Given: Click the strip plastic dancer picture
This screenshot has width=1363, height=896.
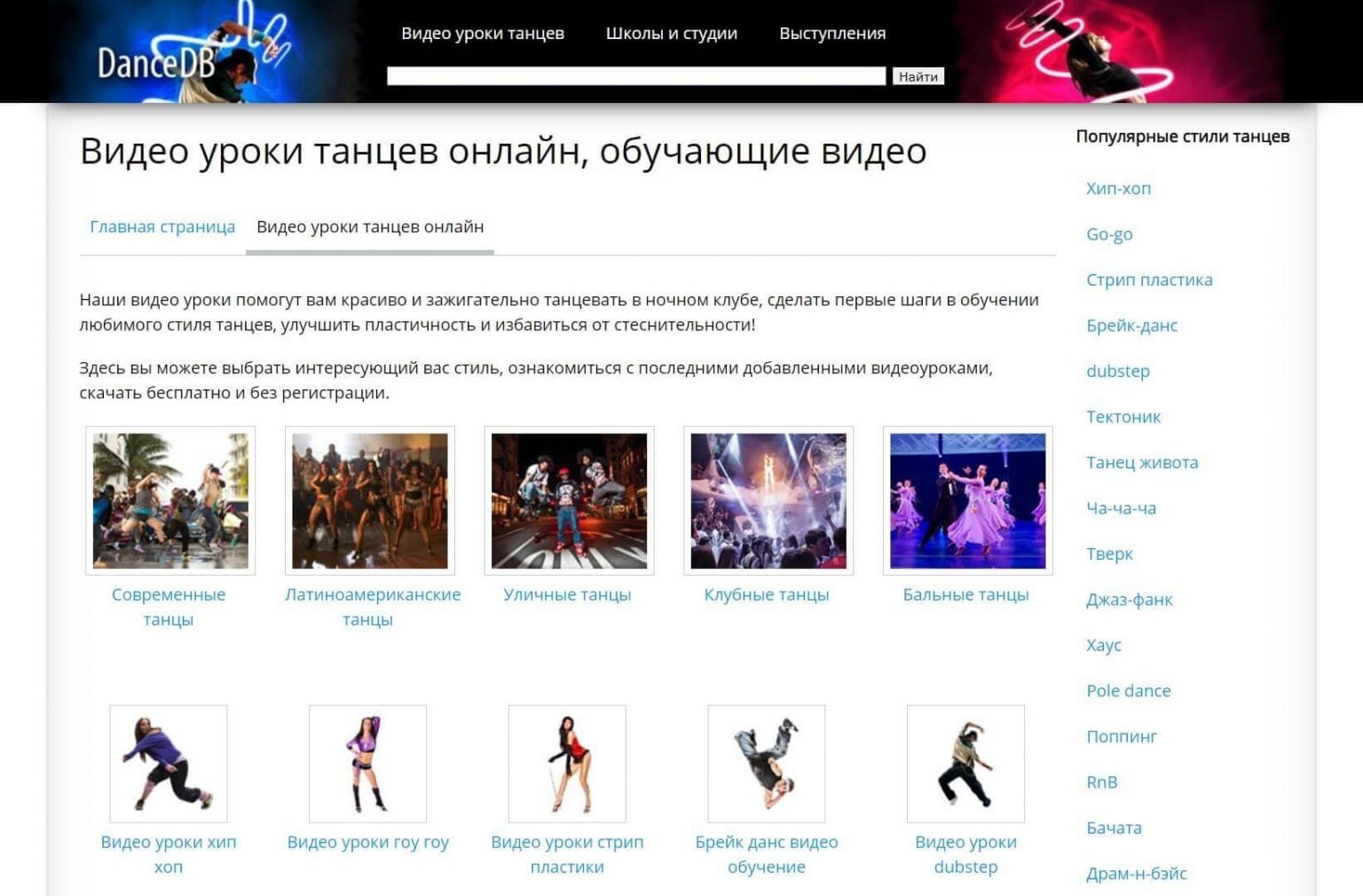Looking at the screenshot, I should pos(567,764).
